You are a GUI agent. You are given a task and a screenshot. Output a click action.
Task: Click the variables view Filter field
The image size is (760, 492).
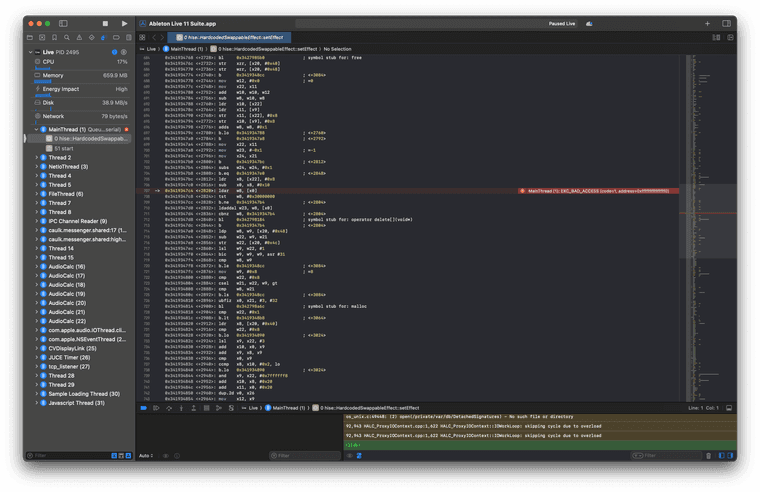click(305, 456)
